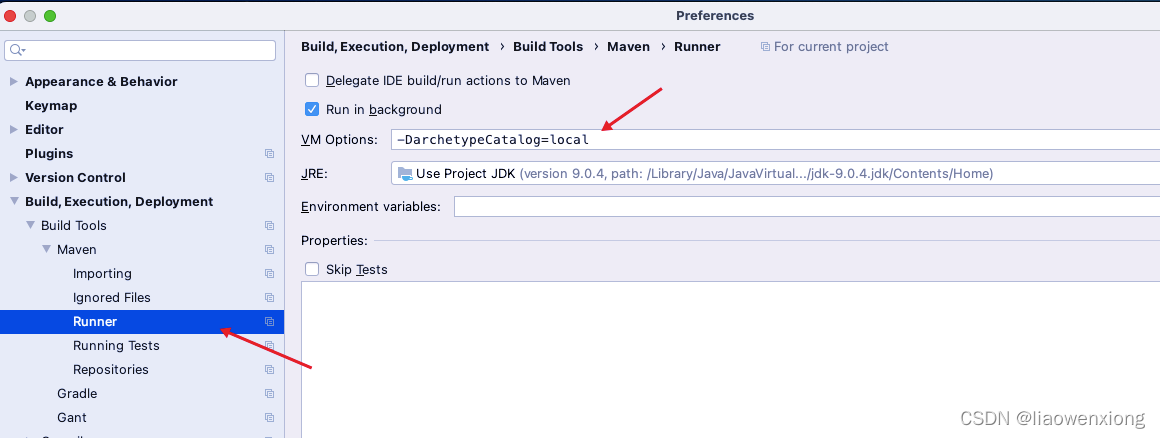Open Repositories settings
Viewport: 1160px width, 438px height.
tap(111, 370)
